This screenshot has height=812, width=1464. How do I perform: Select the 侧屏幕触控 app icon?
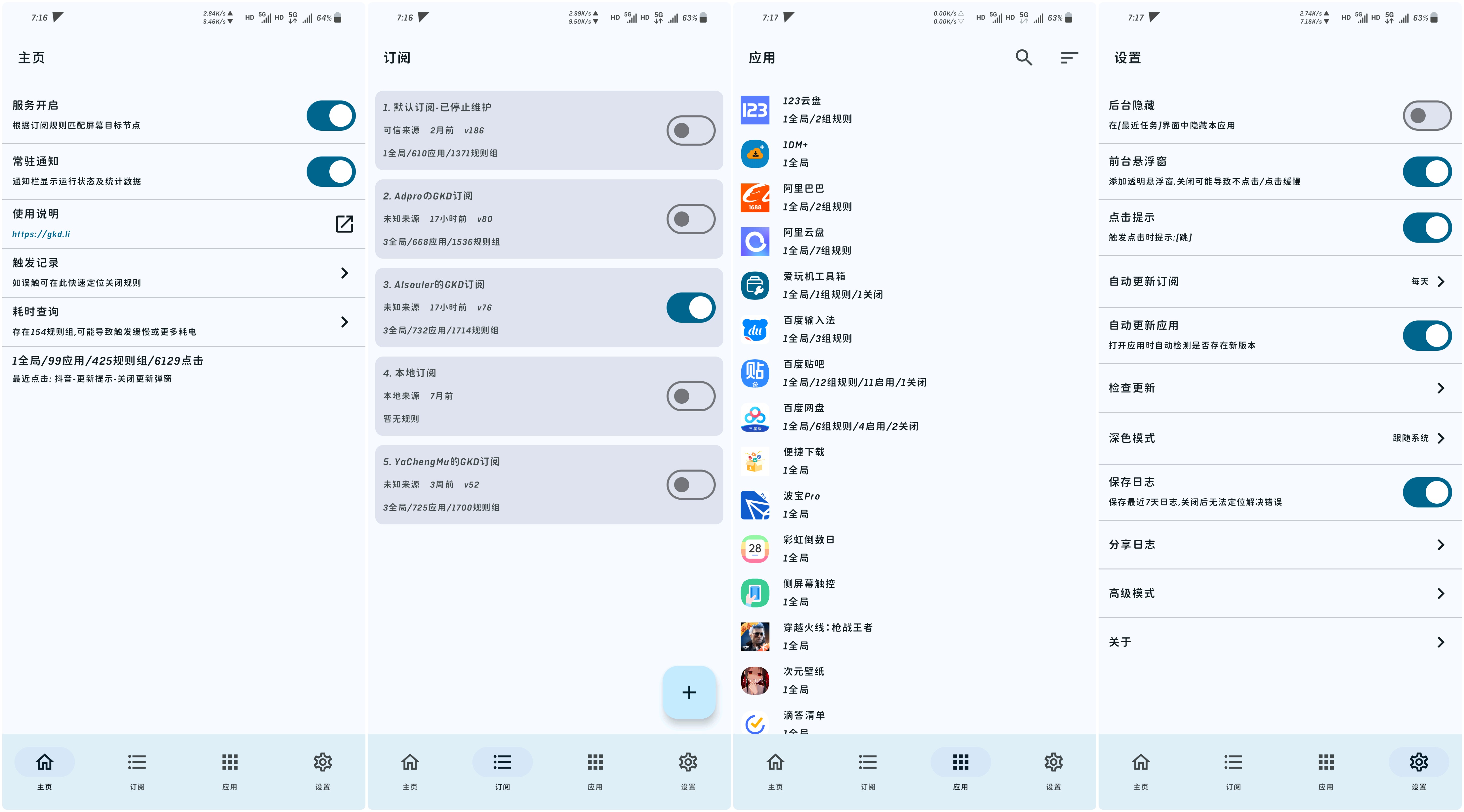755,593
